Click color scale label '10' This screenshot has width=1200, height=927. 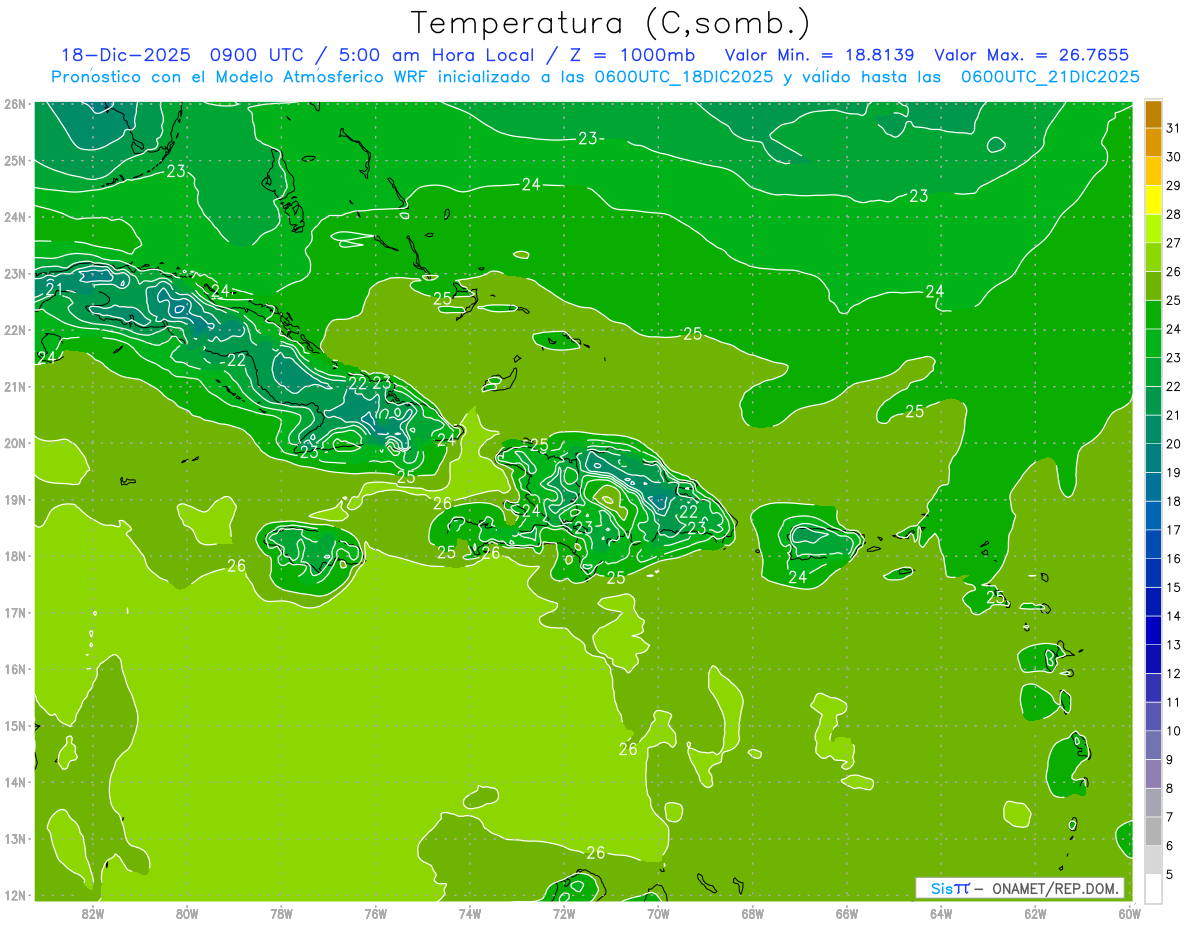point(1173,731)
